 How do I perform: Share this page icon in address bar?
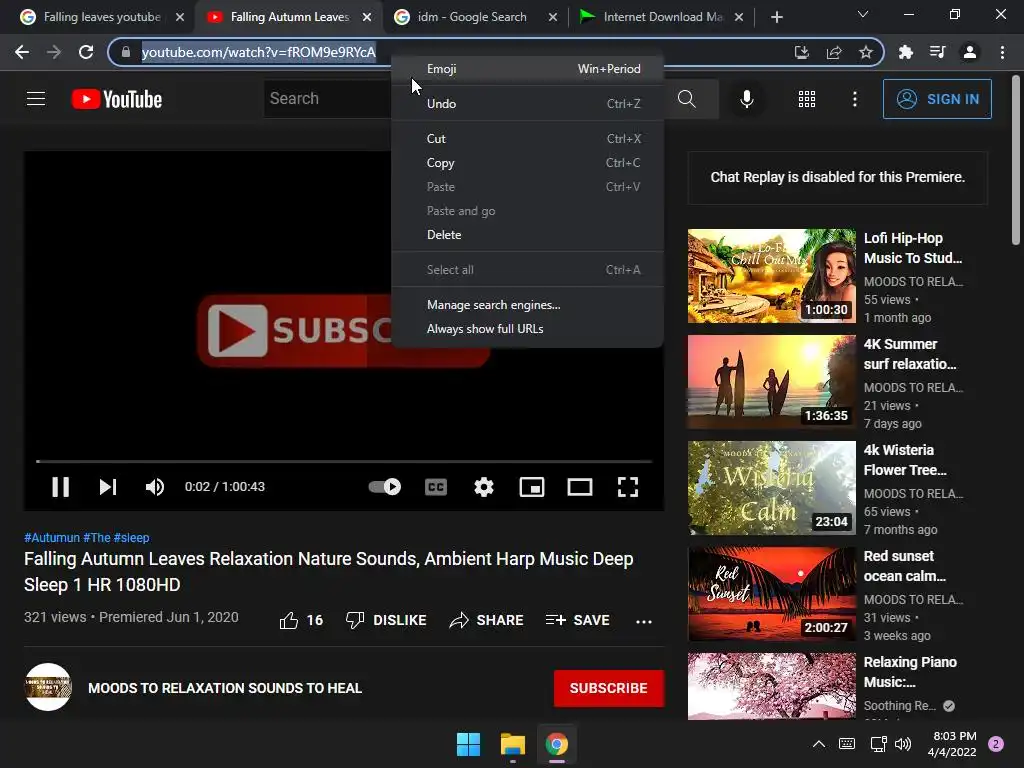point(833,52)
